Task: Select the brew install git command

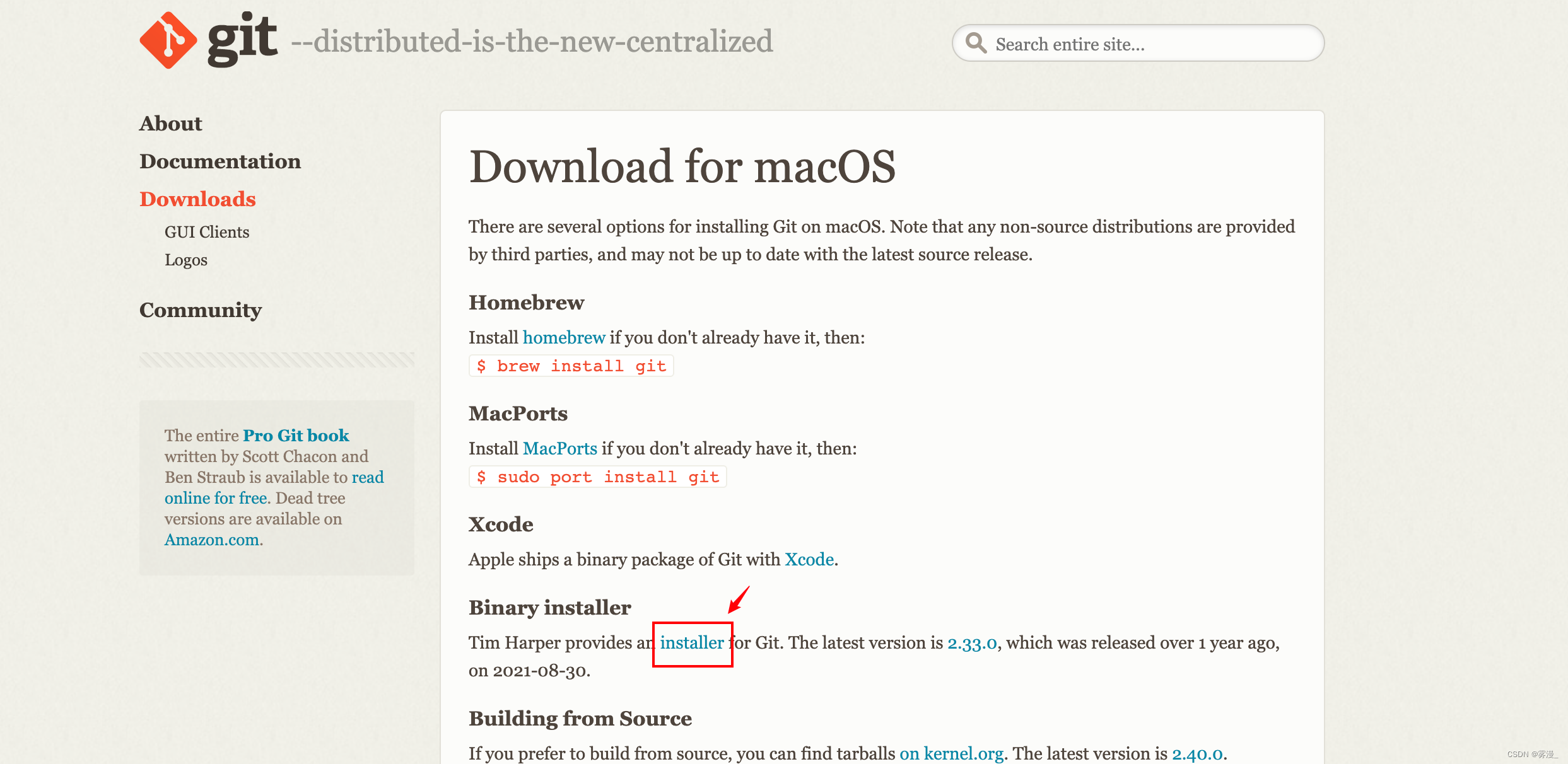Action: [570, 366]
